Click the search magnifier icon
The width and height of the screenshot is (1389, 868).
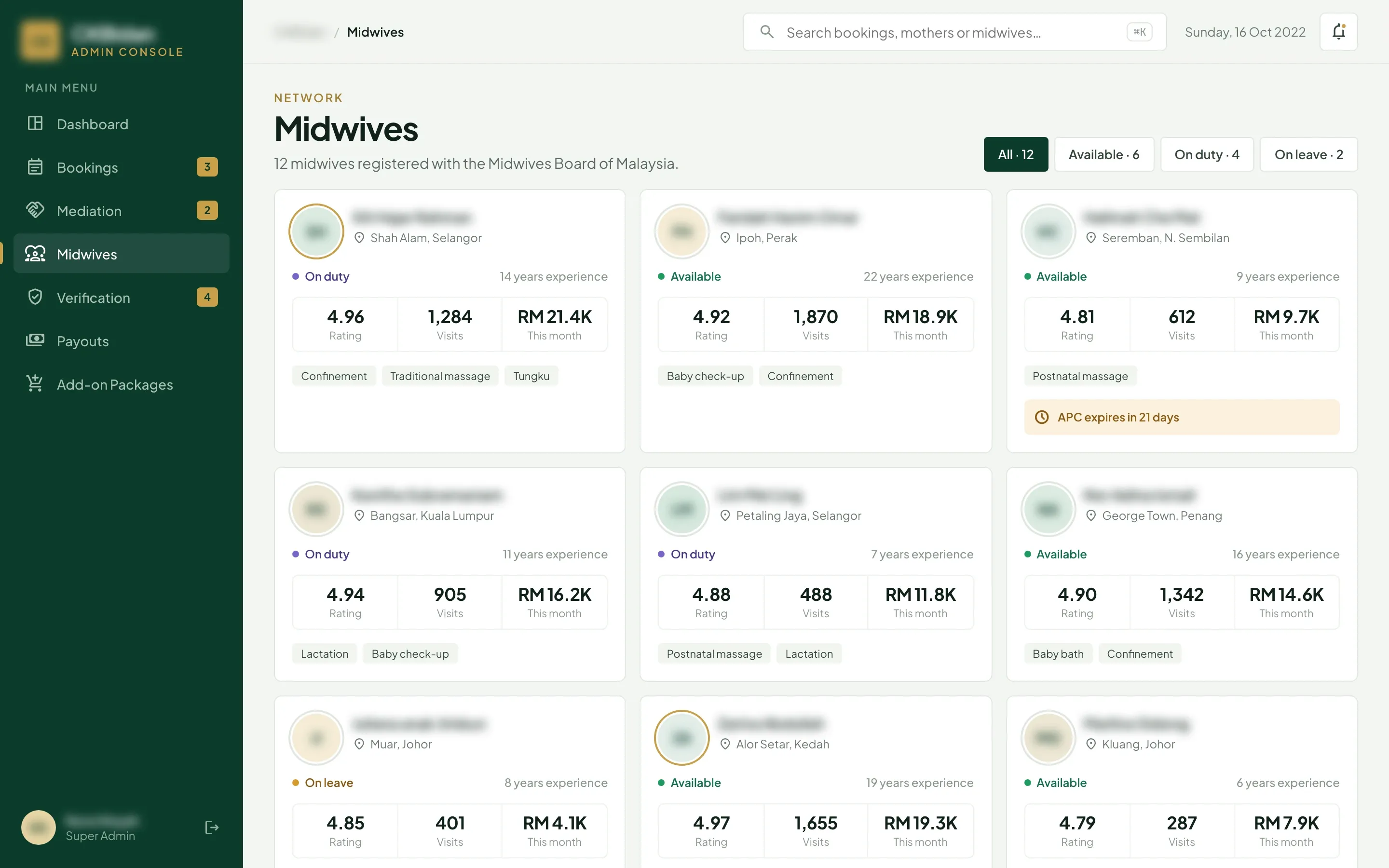pos(767,31)
